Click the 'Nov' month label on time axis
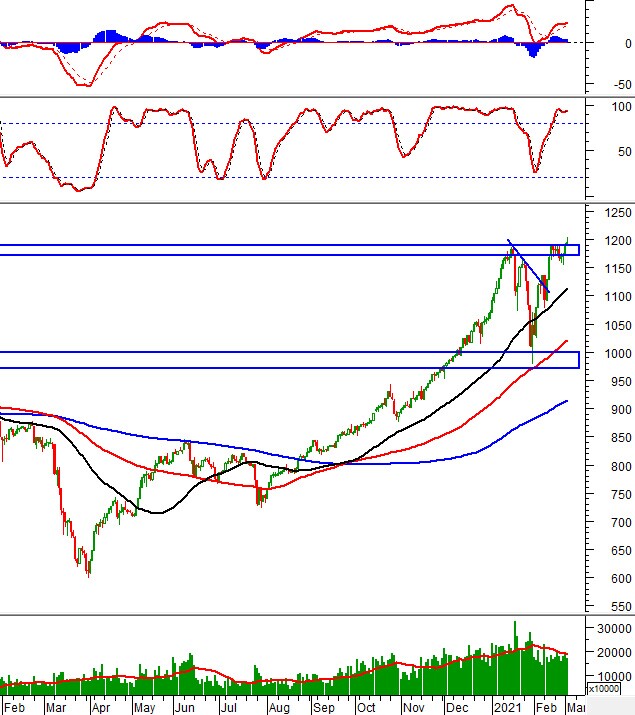Image resolution: width=635 pixels, height=715 pixels. coord(413,708)
